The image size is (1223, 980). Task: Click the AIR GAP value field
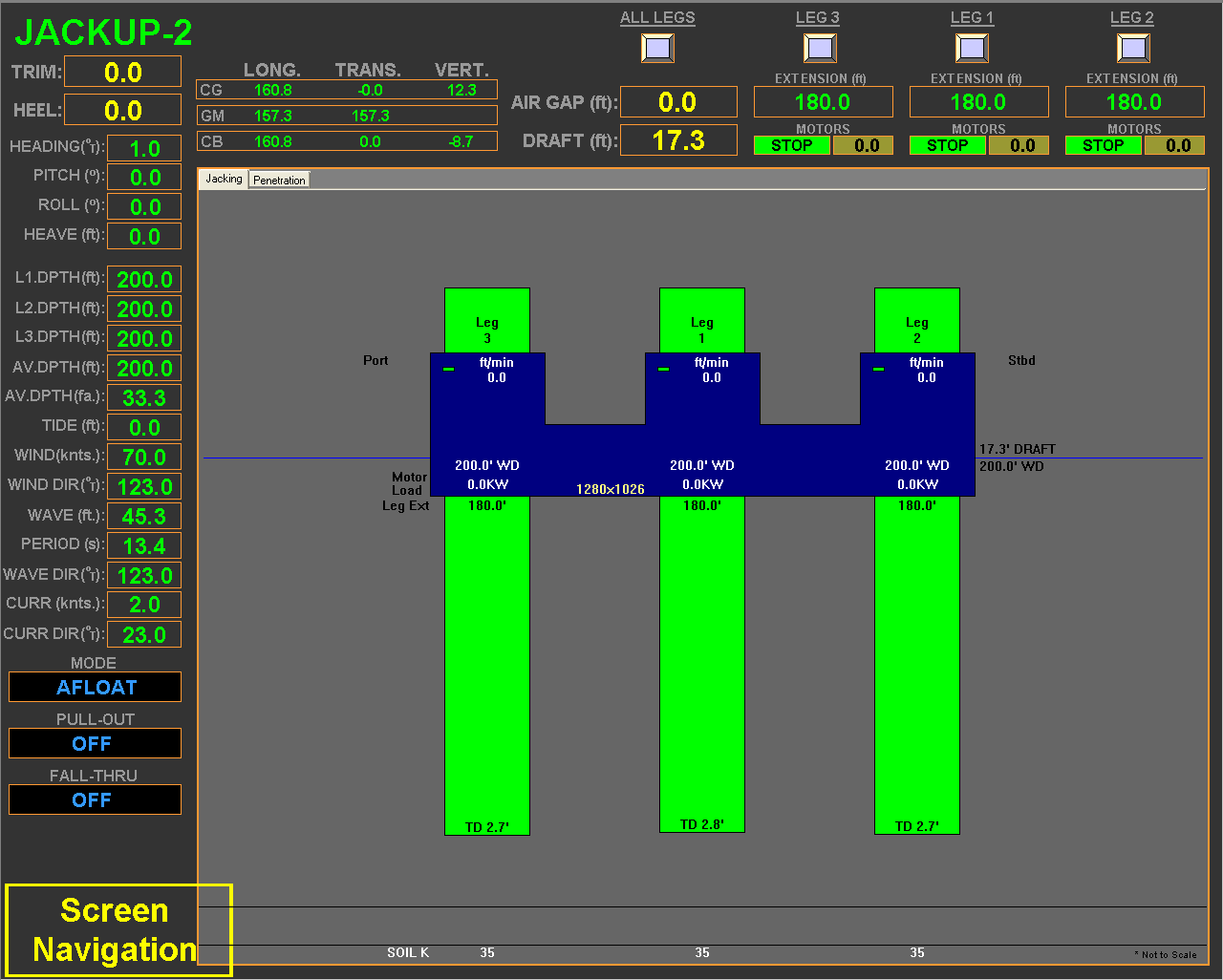coord(678,102)
